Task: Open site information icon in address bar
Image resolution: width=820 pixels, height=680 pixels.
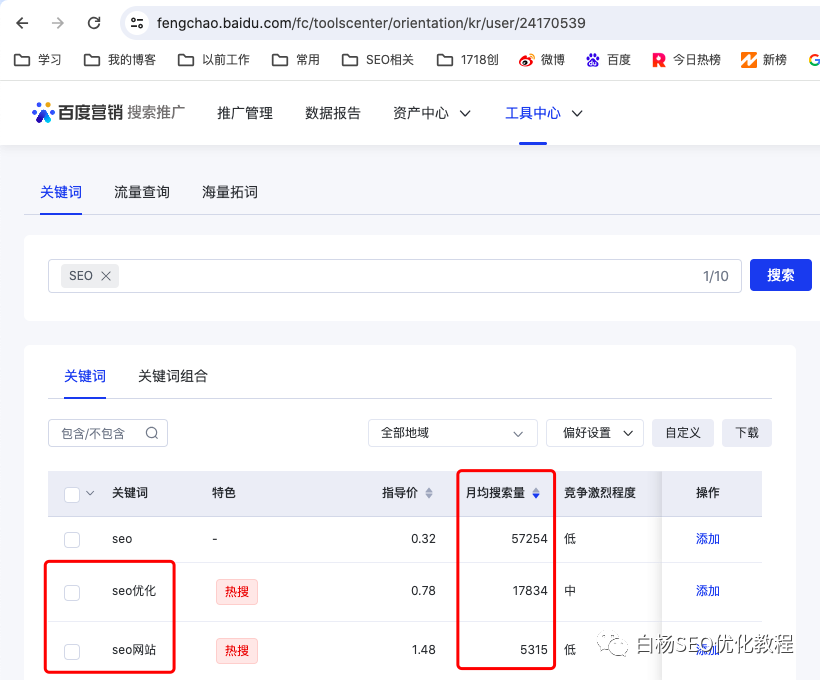Action: 137,23
